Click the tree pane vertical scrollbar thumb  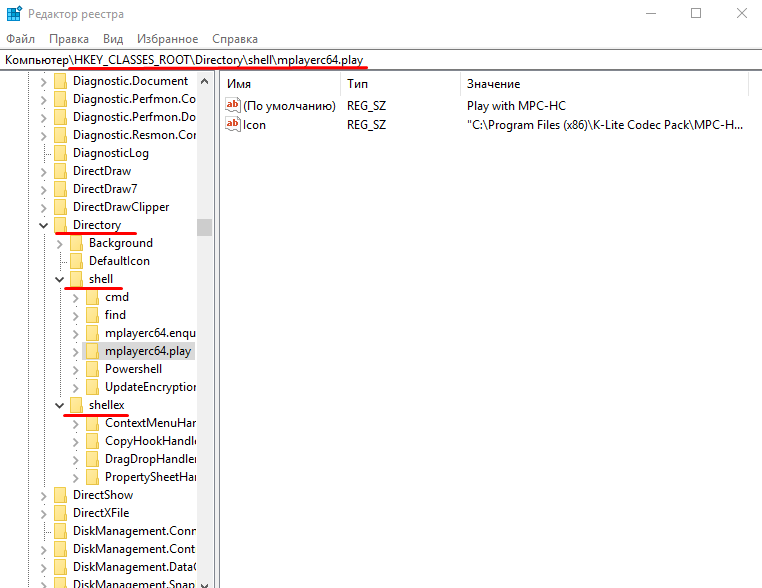pos(204,227)
